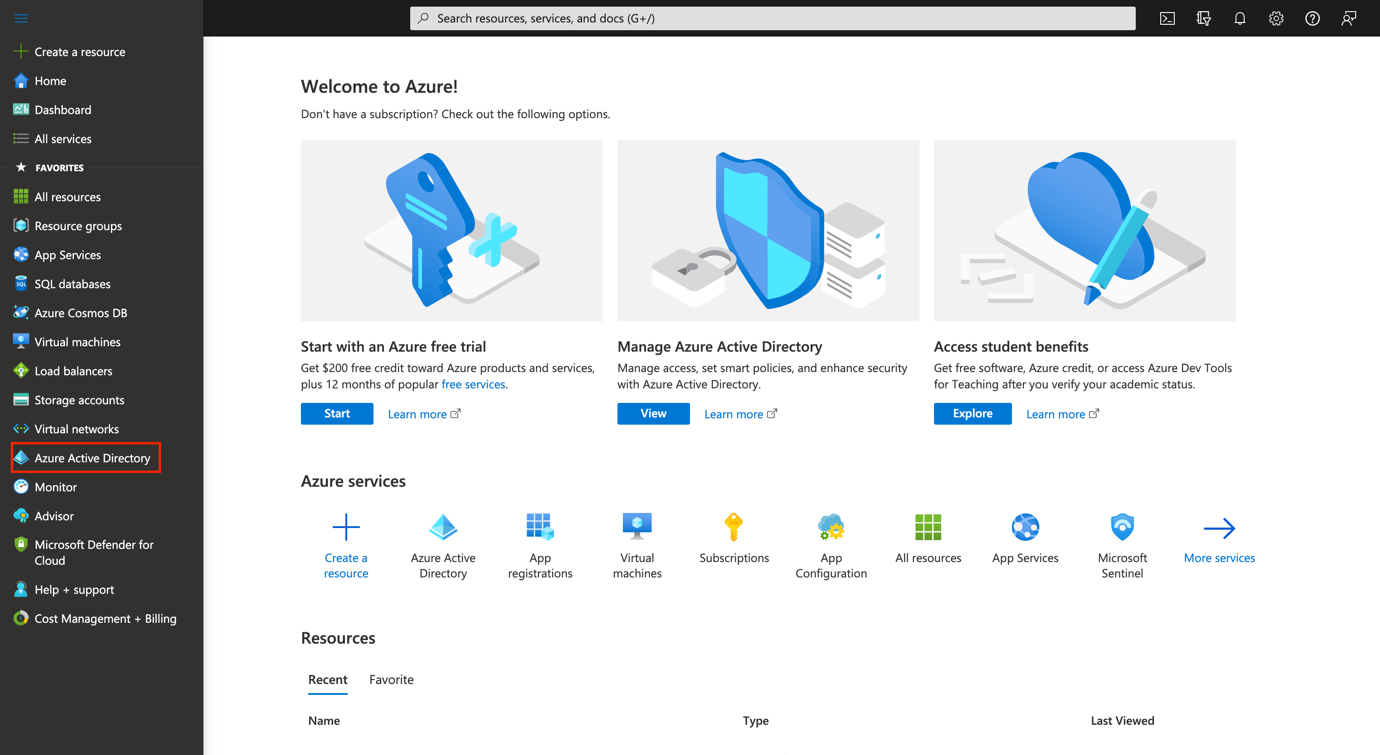
Task: Open the Virtual machines tile under Azure services
Action: (x=637, y=545)
